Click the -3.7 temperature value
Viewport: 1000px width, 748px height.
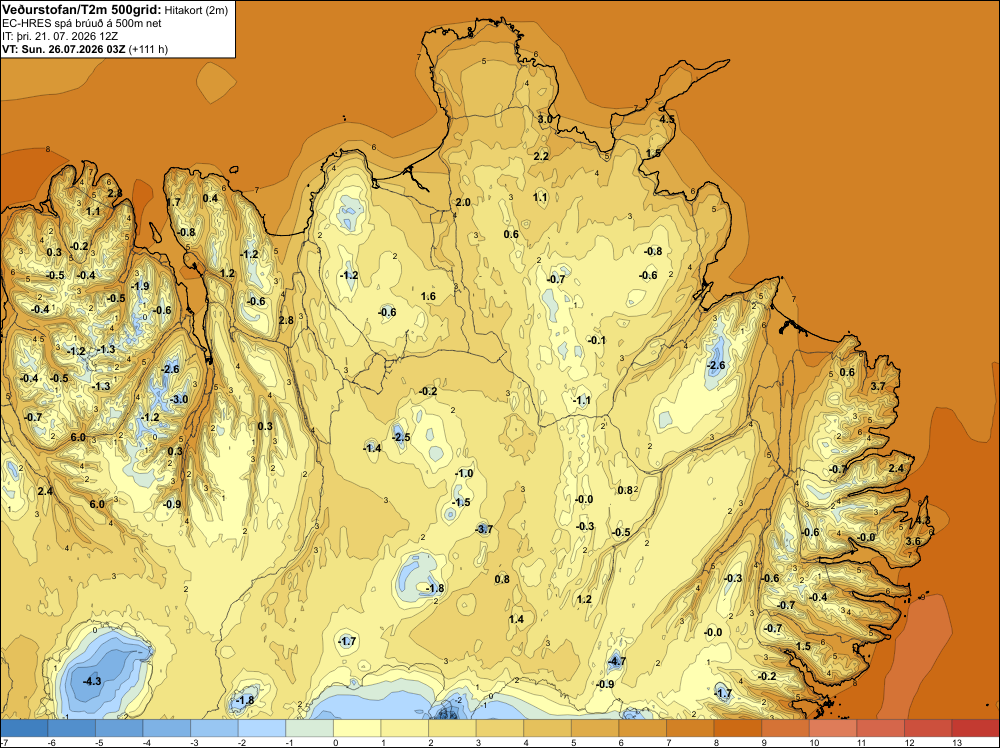pos(484,529)
